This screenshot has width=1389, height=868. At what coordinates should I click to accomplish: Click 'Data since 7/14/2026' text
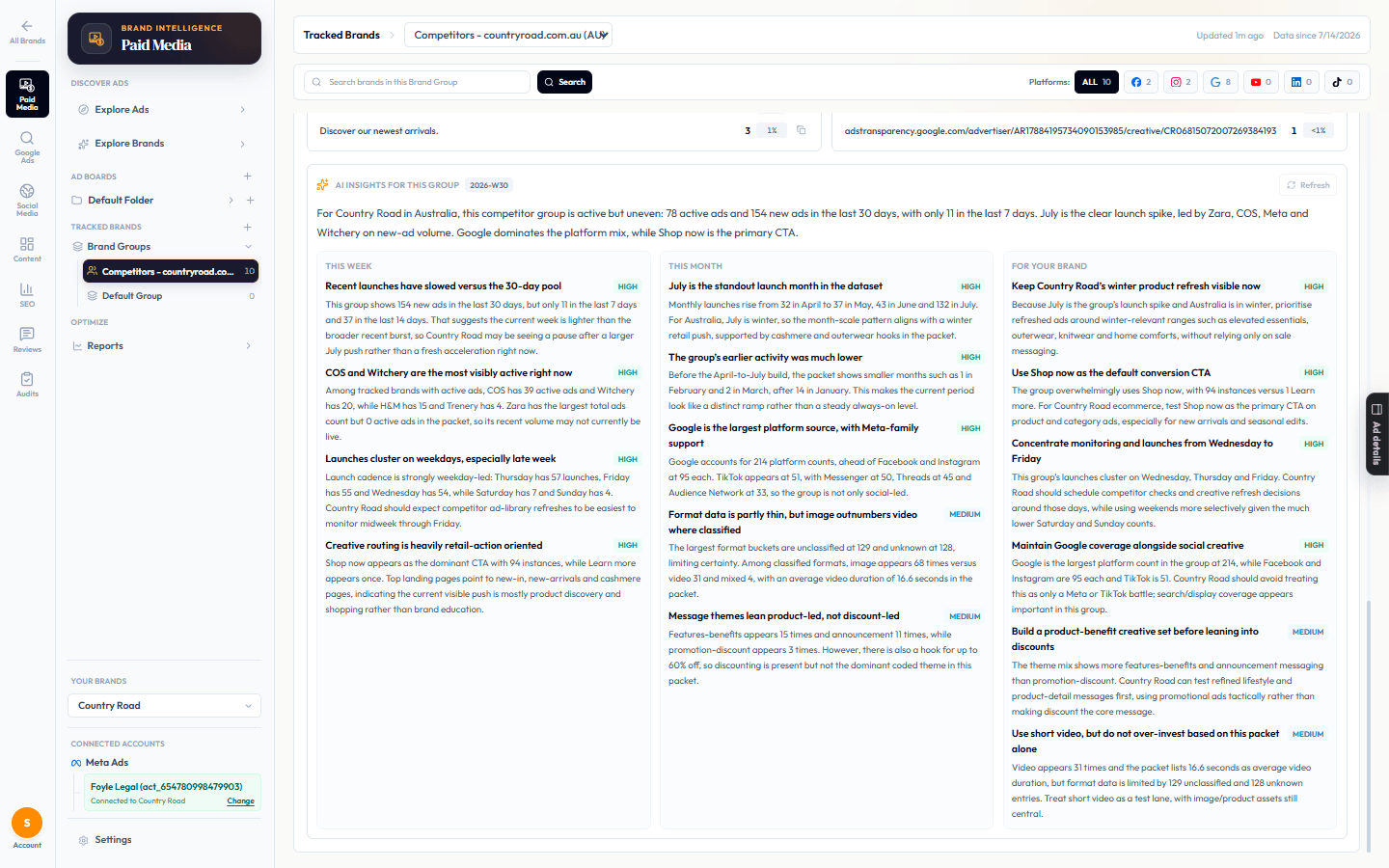(1317, 36)
